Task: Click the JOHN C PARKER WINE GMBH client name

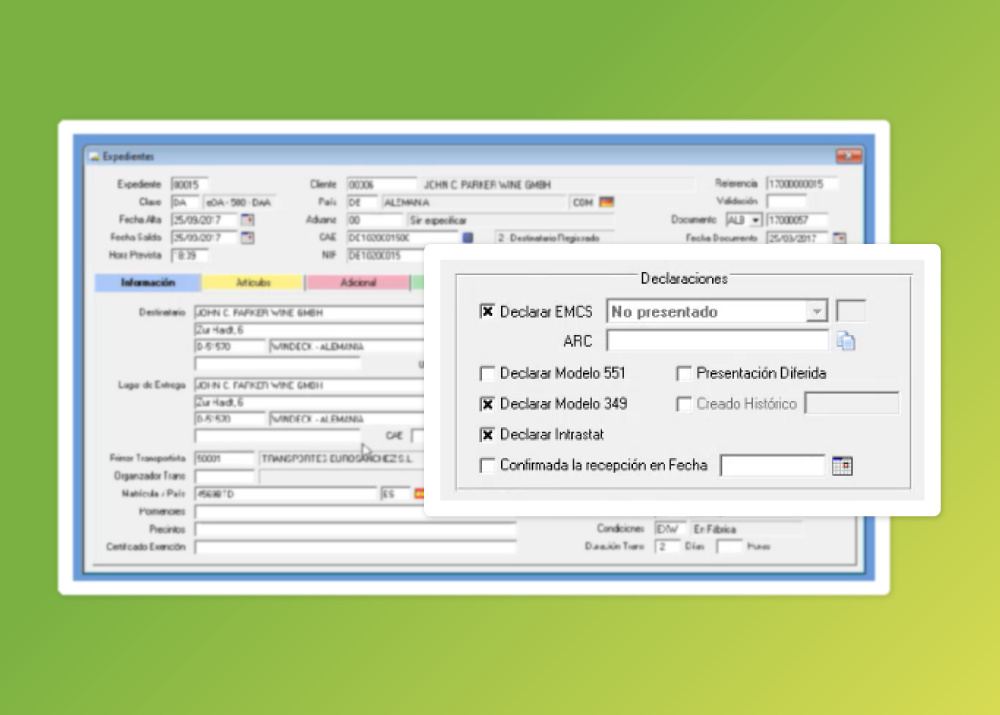Action: [487, 185]
